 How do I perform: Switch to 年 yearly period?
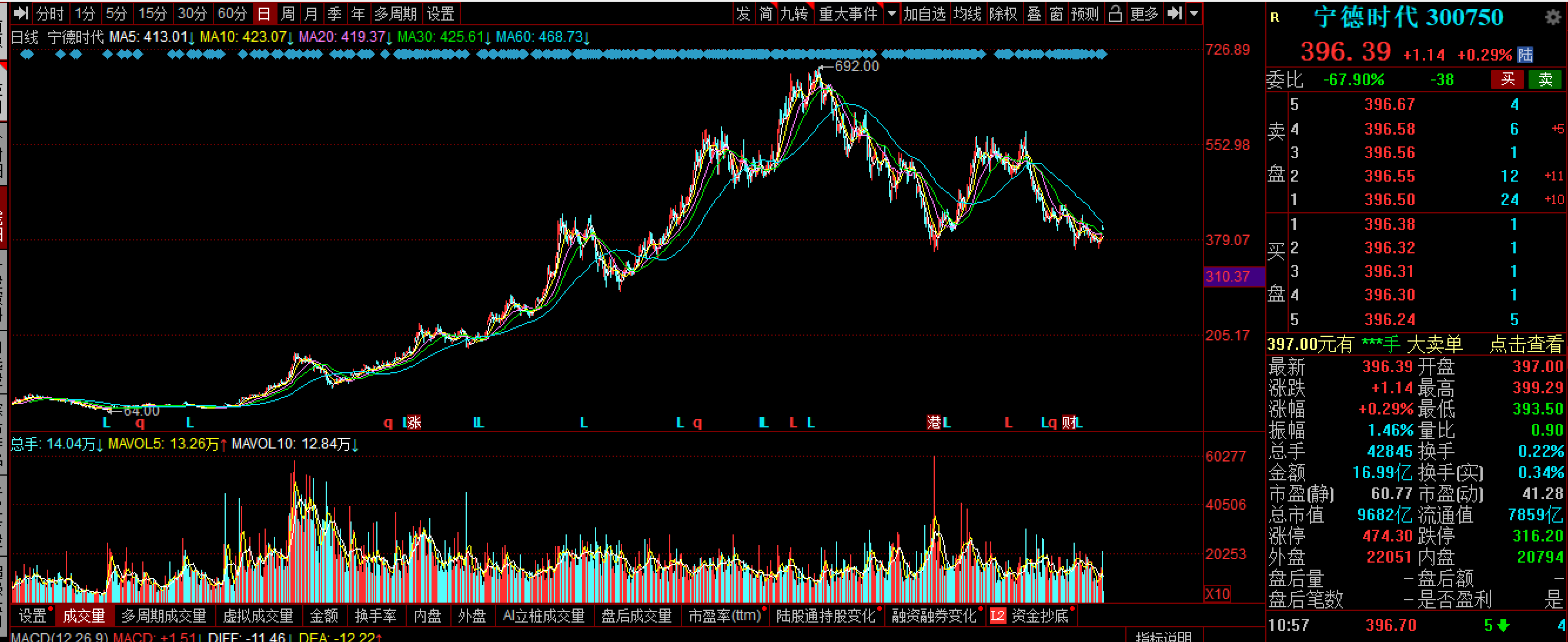(358, 14)
